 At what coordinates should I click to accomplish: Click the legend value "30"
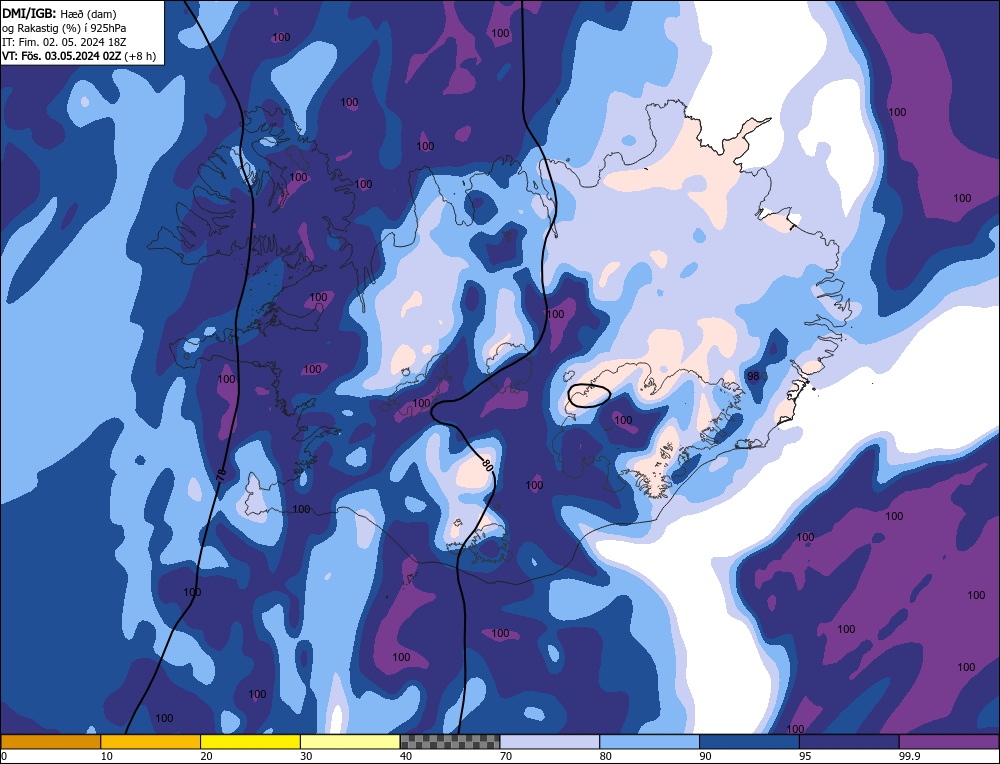pyautogui.click(x=306, y=756)
